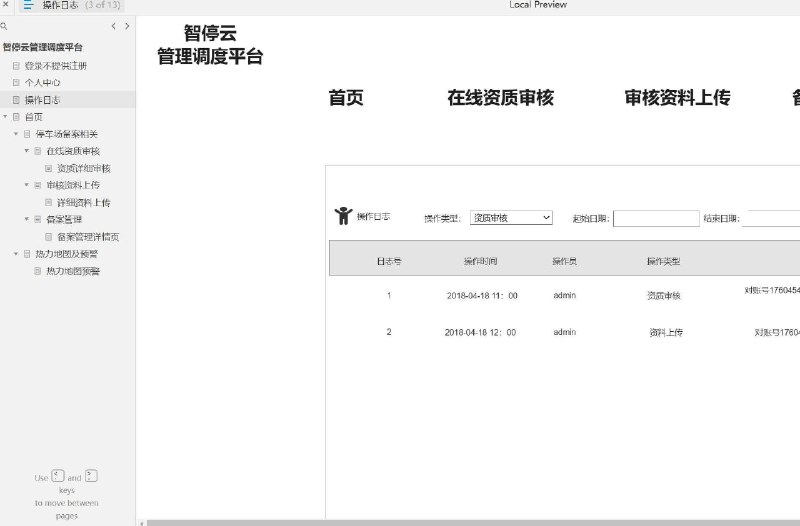Click the horizontal scrollbar at bottom
The width and height of the screenshot is (800, 526).
pyautogui.click(x=473, y=523)
